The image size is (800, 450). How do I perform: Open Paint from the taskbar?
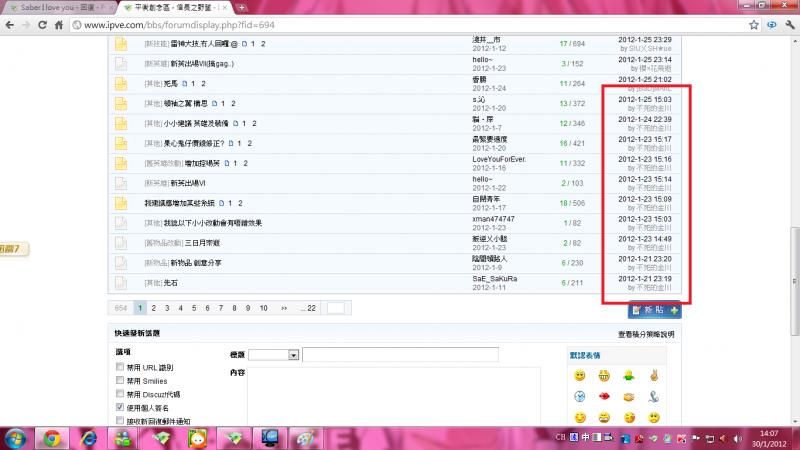click(306, 439)
